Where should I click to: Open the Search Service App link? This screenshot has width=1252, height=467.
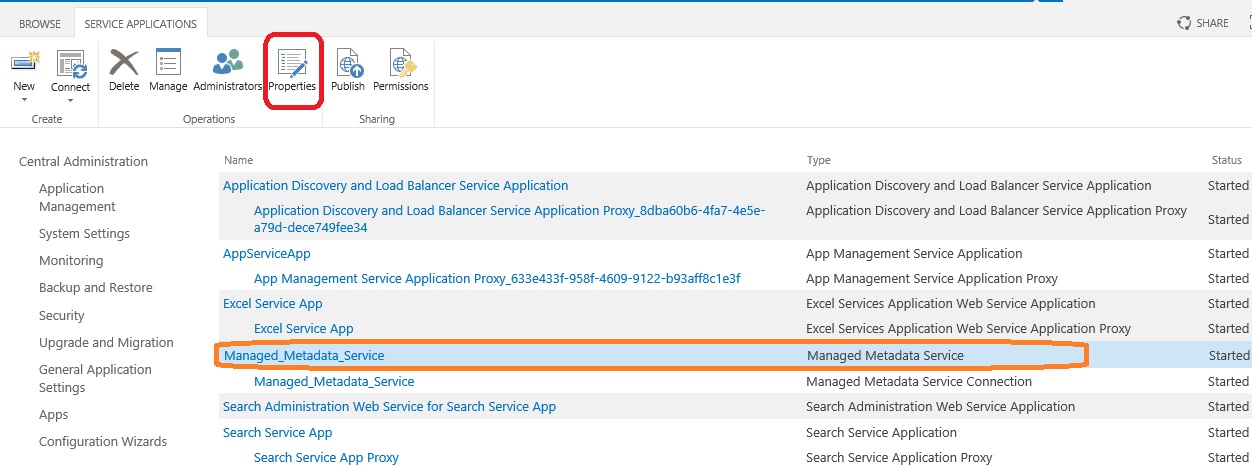tap(278, 433)
